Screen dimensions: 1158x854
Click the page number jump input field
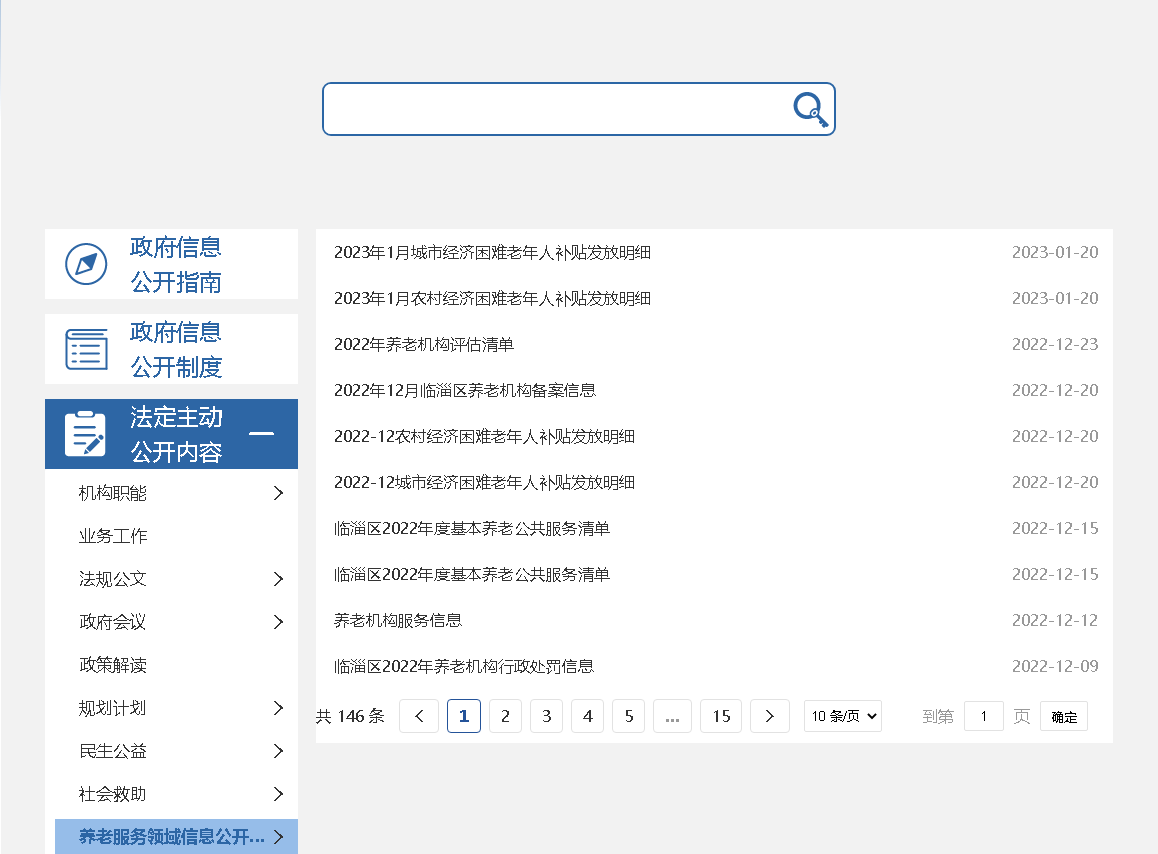tap(984, 716)
